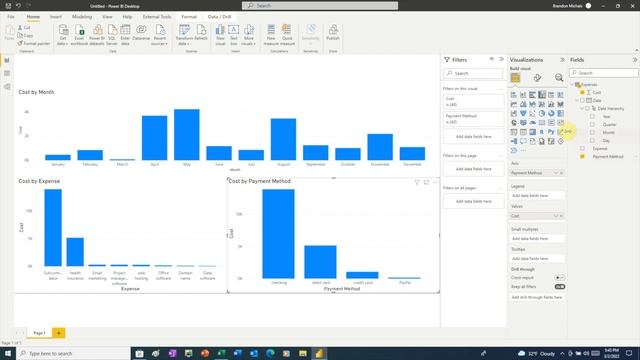This screenshot has width=640, height=360.
Task: Open Cost values field dropdown
Action: click(x=556, y=216)
